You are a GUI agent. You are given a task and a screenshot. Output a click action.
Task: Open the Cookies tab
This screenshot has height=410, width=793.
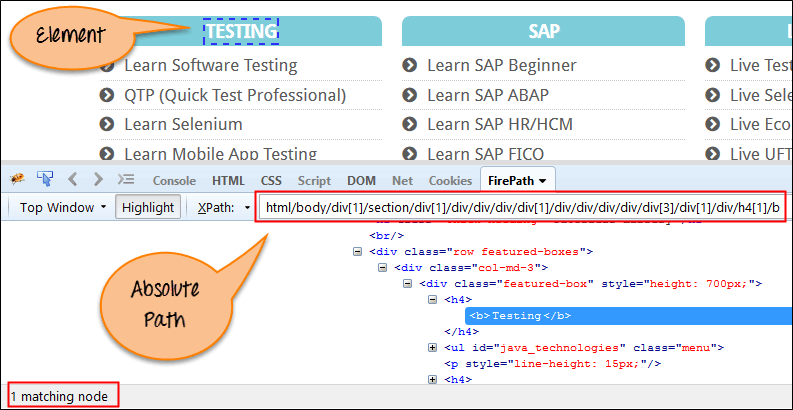(x=450, y=181)
